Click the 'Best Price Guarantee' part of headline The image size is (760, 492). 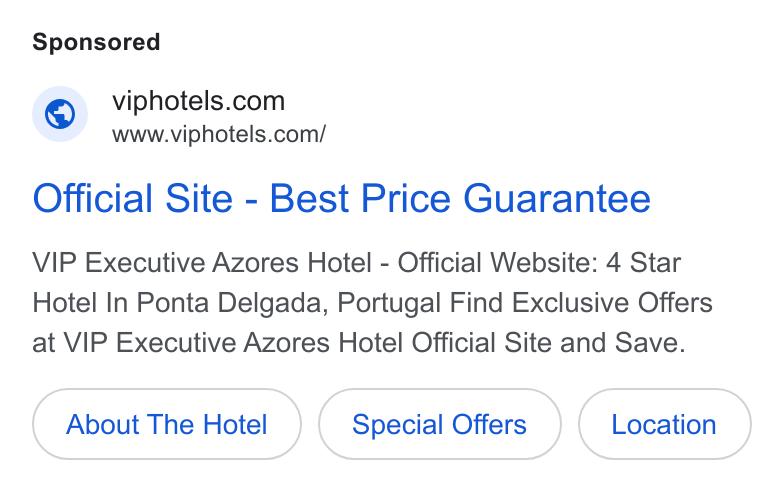(460, 198)
